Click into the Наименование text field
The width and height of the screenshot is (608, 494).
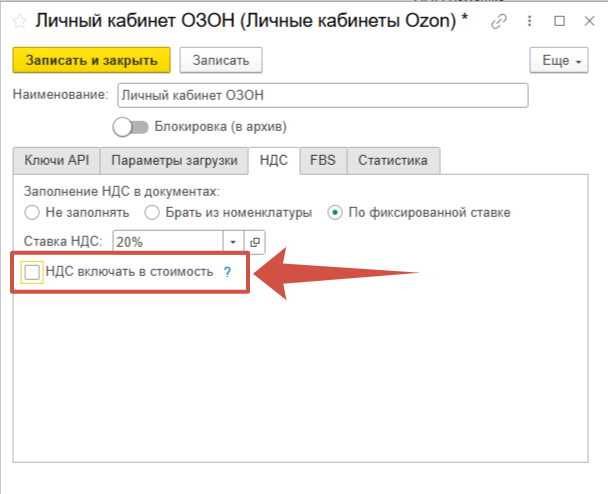click(320, 95)
